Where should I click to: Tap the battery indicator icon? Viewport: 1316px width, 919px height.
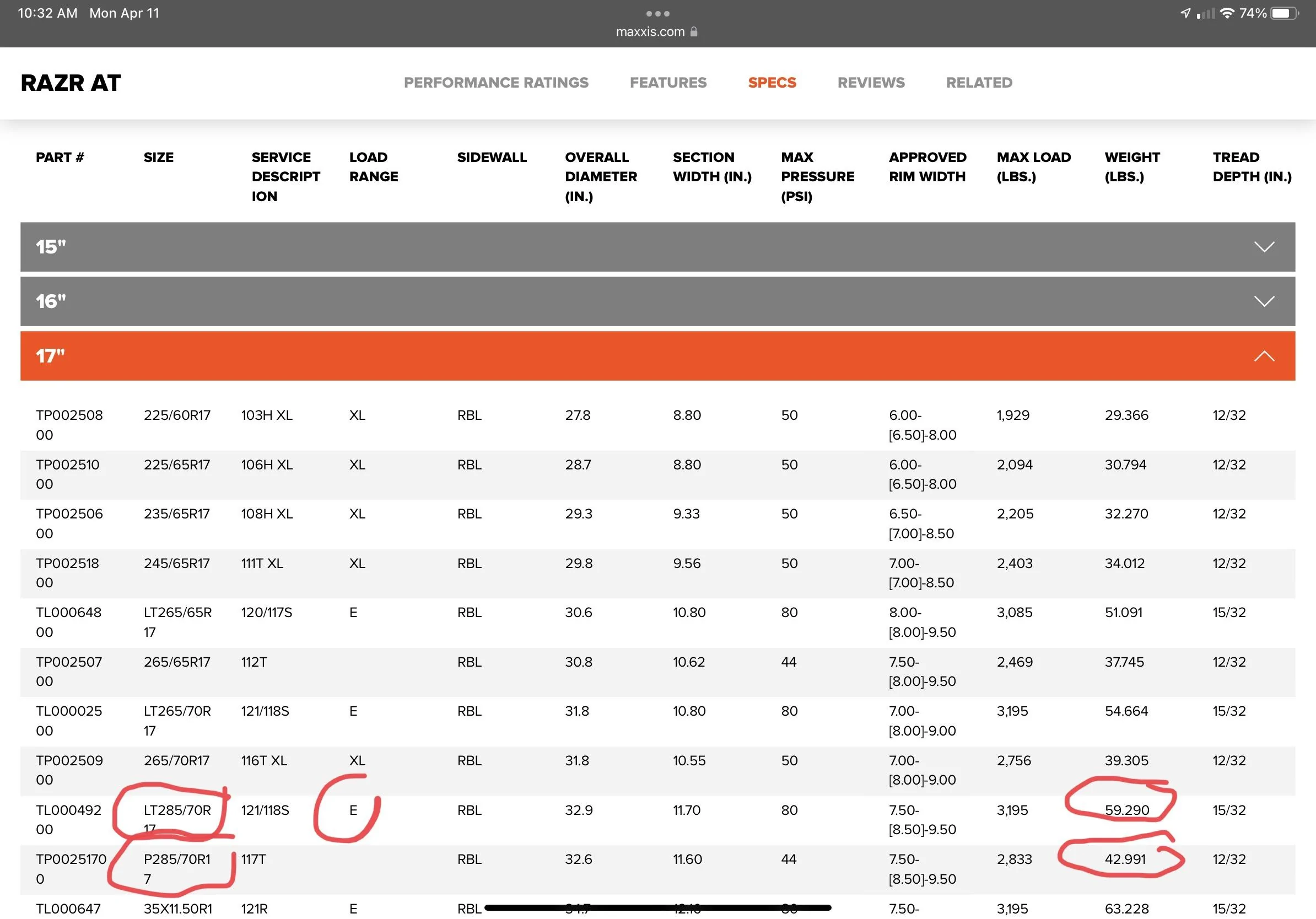click(x=1286, y=13)
